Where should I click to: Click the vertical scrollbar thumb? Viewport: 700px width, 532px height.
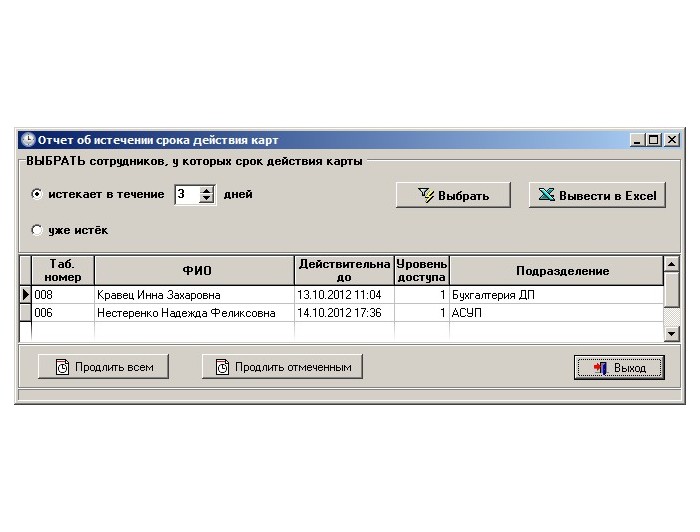tap(671, 290)
